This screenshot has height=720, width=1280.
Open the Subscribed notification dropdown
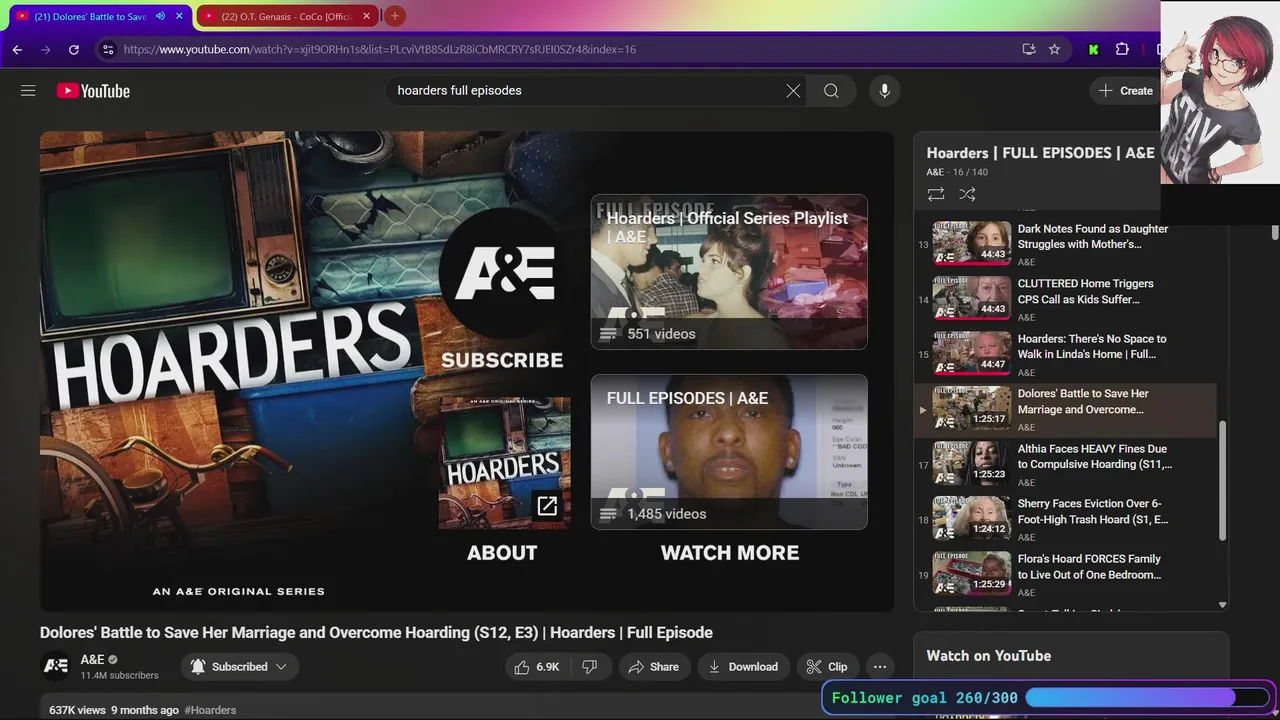point(240,667)
